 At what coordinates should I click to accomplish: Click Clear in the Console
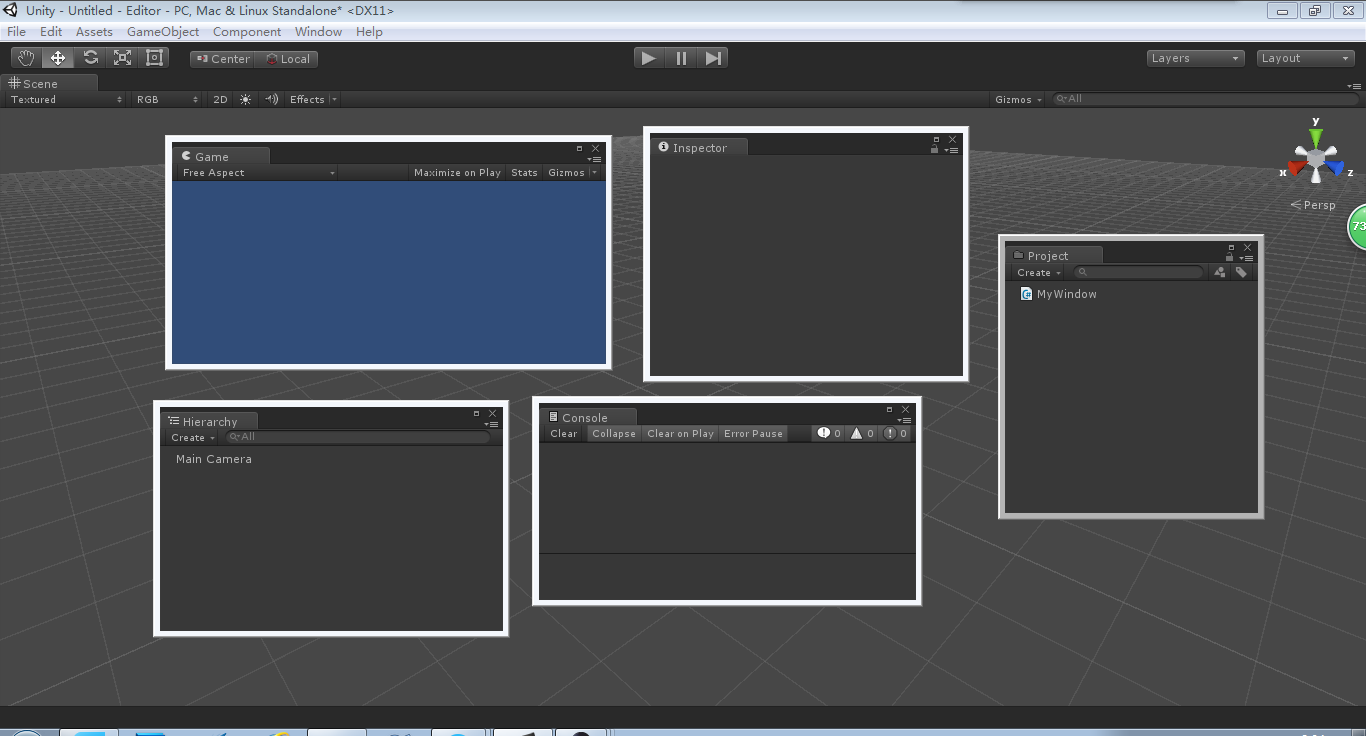click(x=562, y=433)
